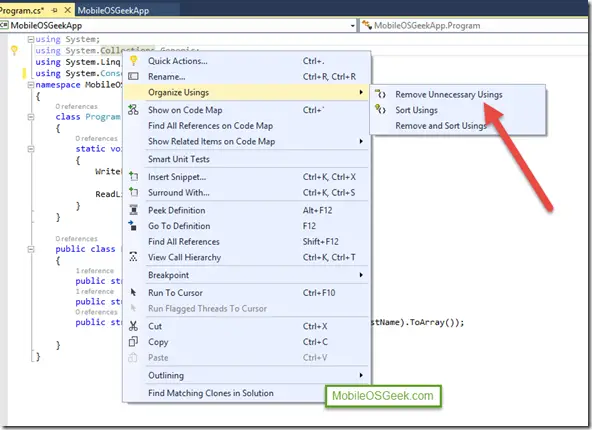This screenshot has height=430, width=592.
Task: Open the MobileOSGeekApp project dropdown
Action: pos(352,26)
